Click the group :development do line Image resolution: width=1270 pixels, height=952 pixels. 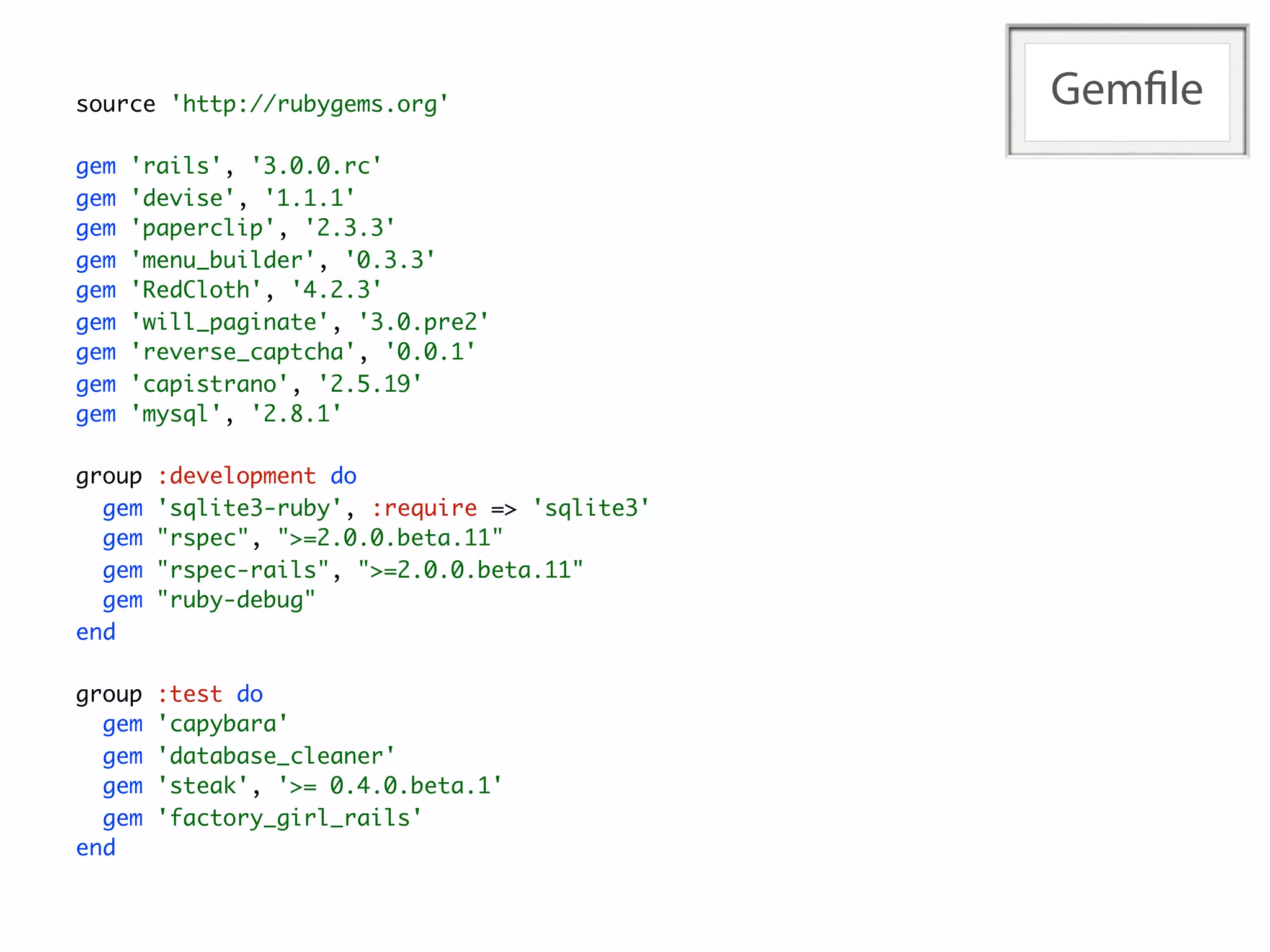216,476
